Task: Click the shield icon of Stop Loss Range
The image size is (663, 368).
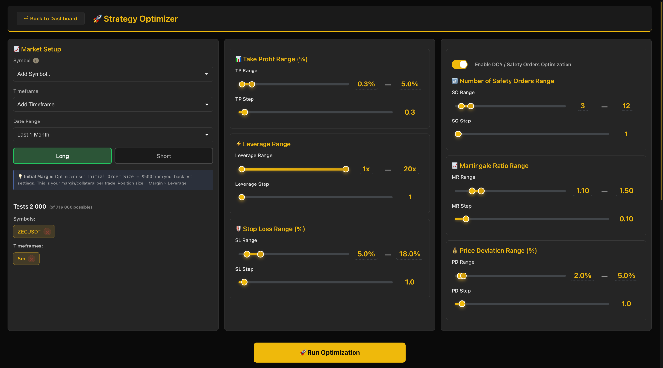Action: point(238,229)
